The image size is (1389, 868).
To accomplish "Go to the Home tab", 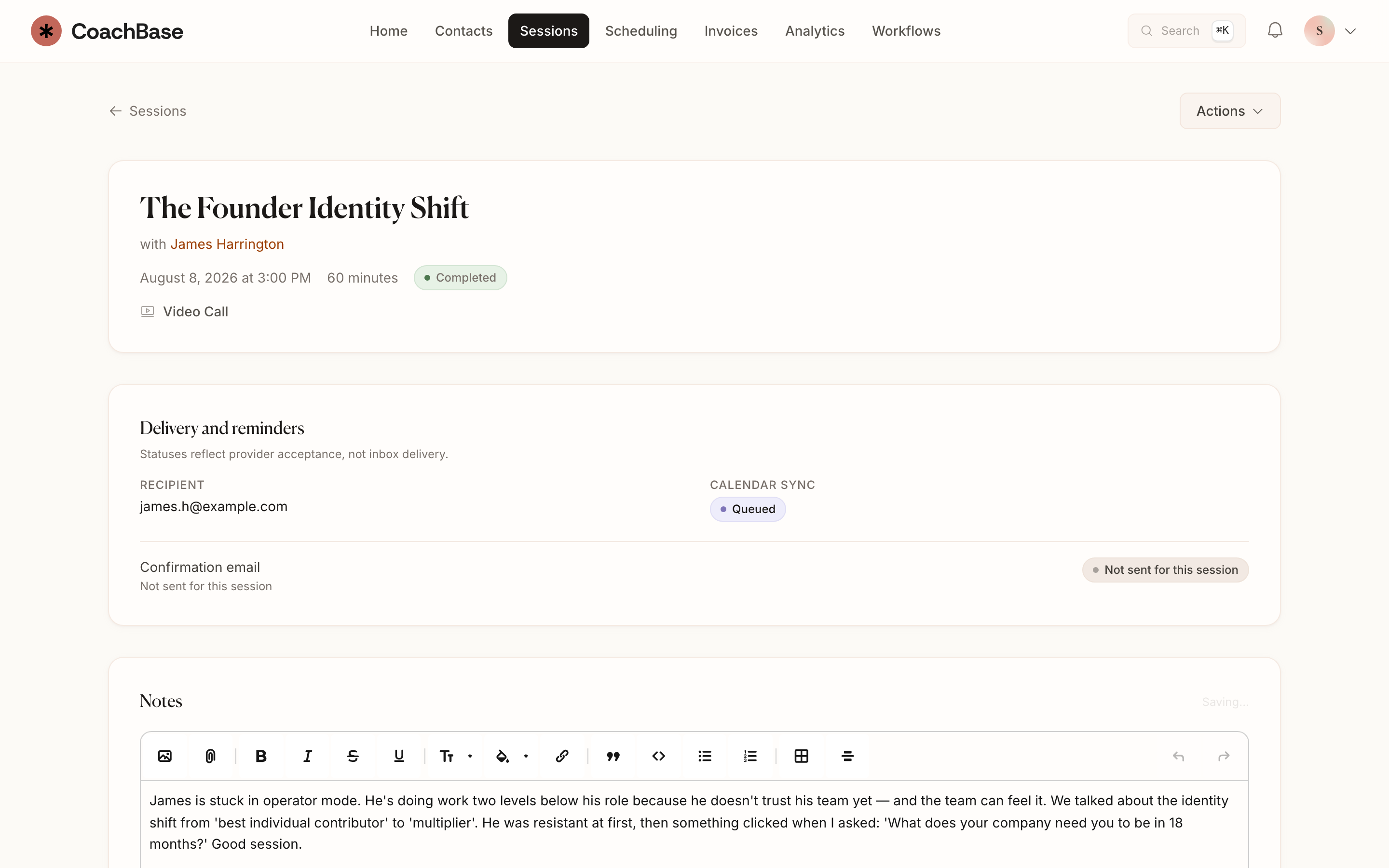I will click(389, 31).
